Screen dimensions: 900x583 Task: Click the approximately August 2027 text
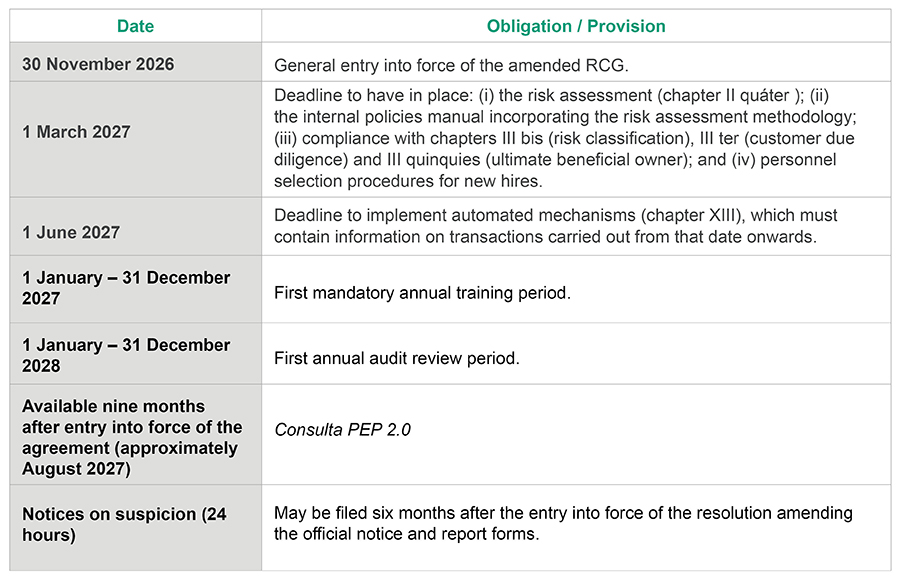(130, 458)
